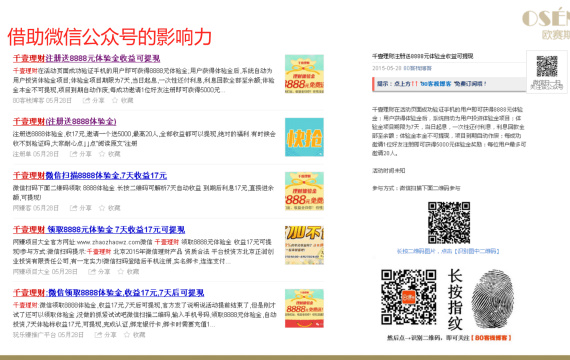
Task: Open link 千壹理财微信扫描8888体验金,7天收益17元
Action: point(90,175)
